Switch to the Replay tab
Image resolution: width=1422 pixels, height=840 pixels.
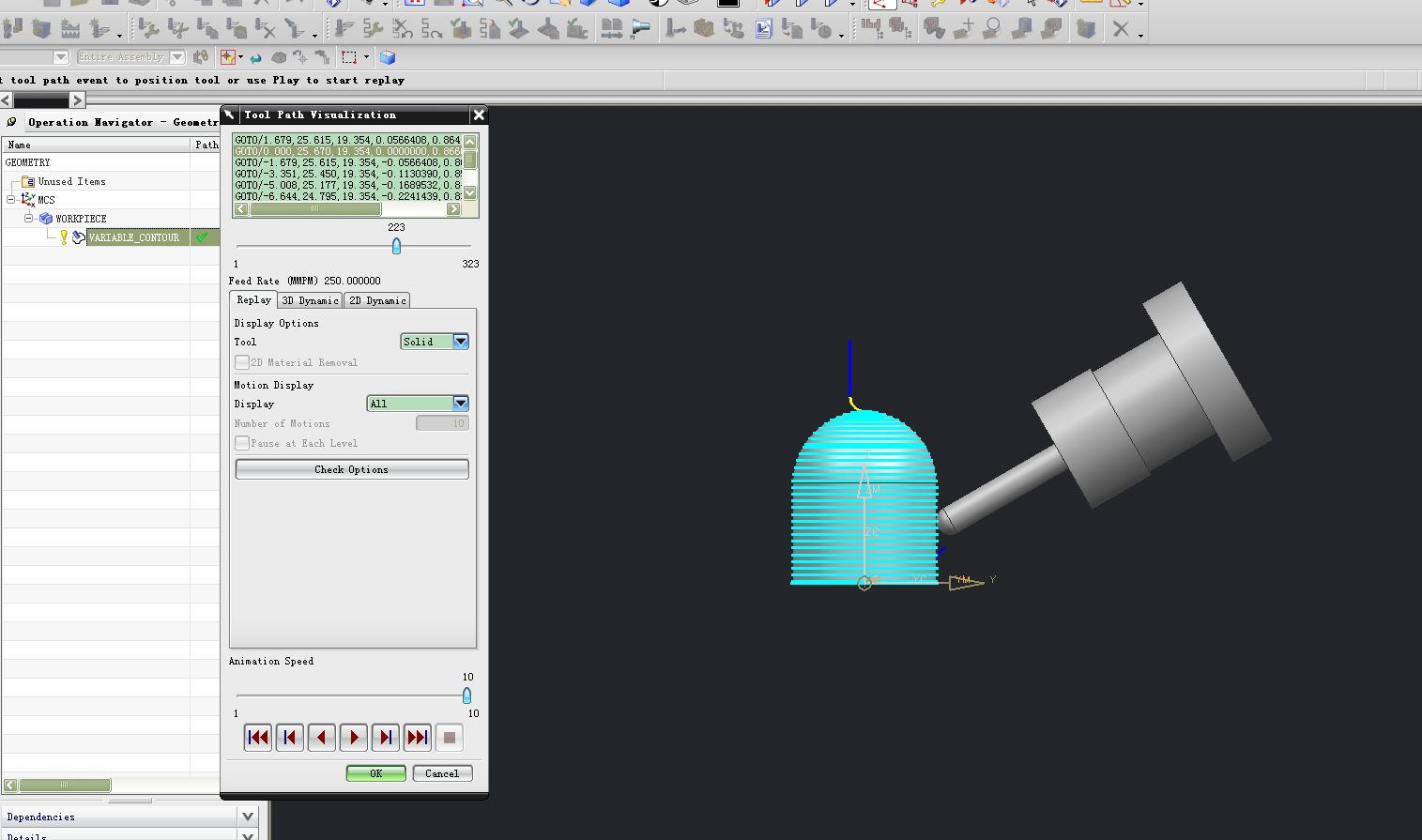tap(253, 299)
